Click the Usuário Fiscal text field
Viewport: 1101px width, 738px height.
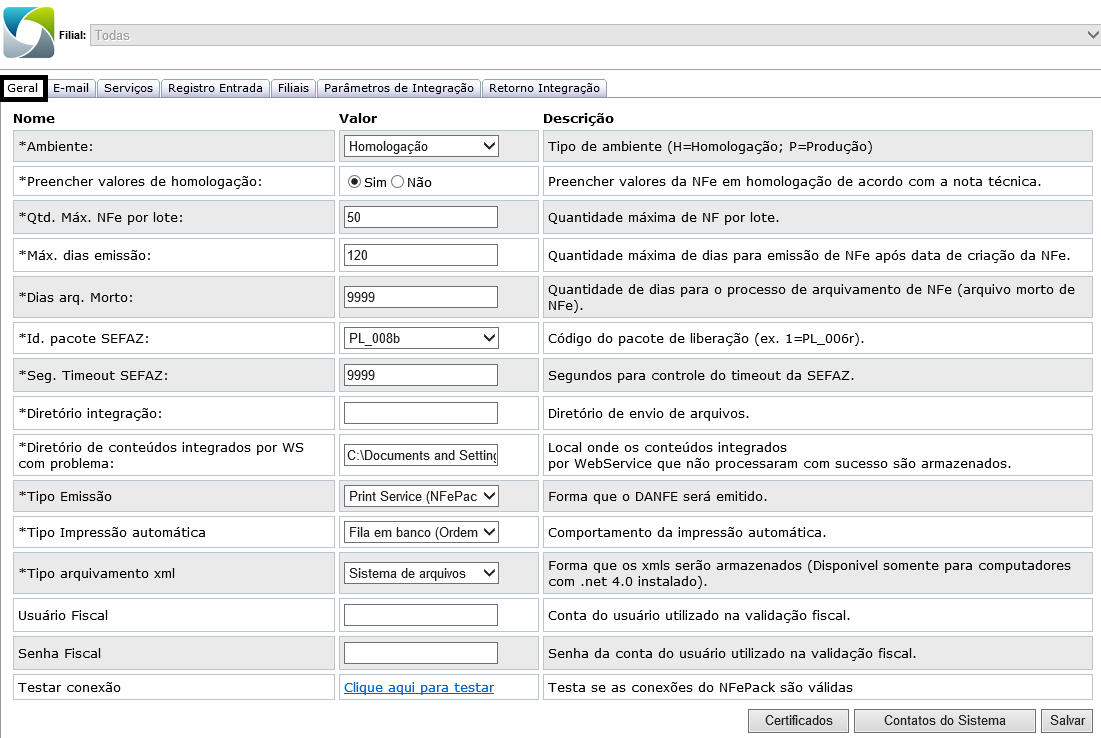(x=420, y=615)
